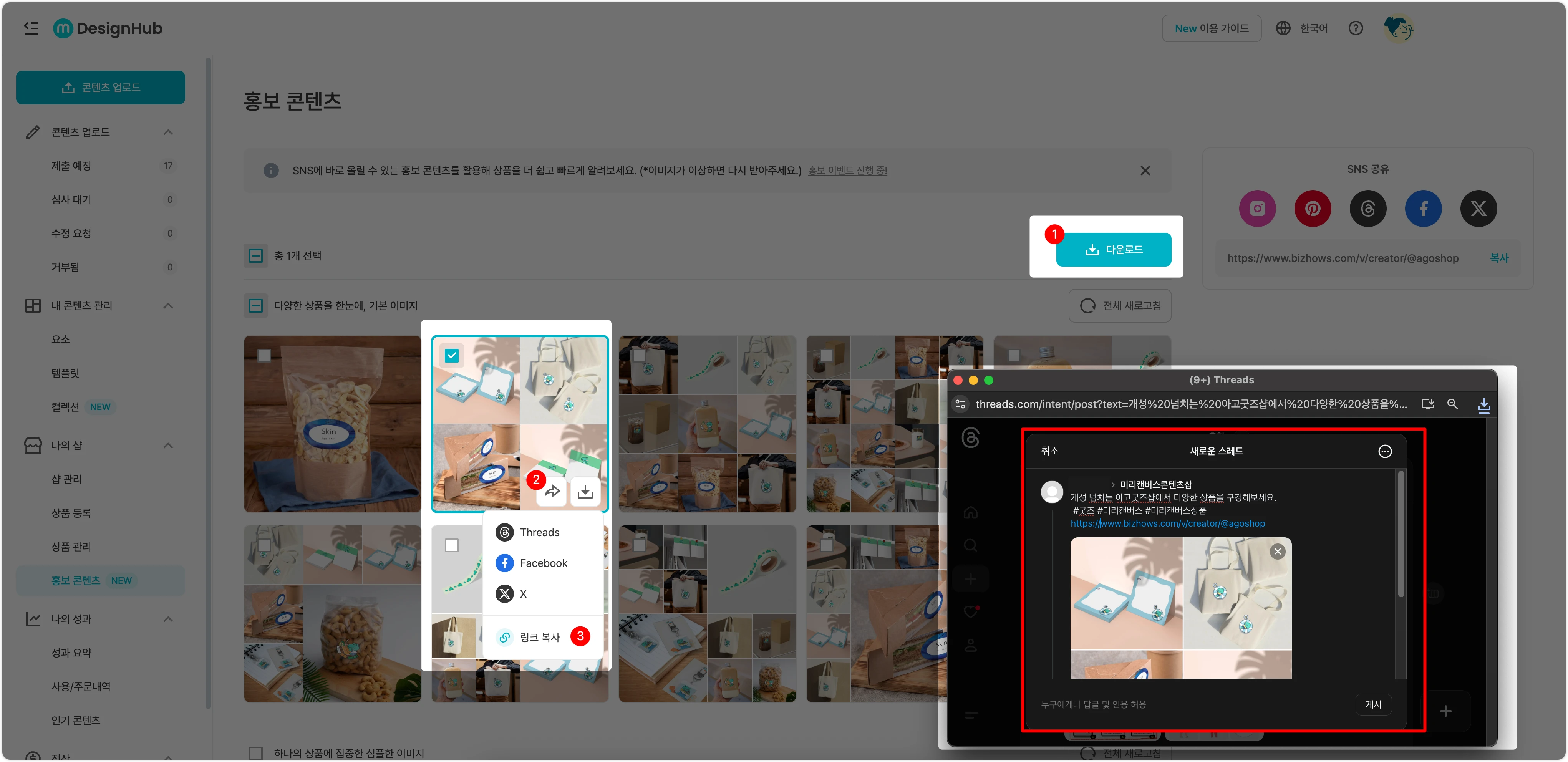Image resolution: width=1568 pixels, height=762 pixels.
Task: Click the Instagram share icon
Action: 1257,209
